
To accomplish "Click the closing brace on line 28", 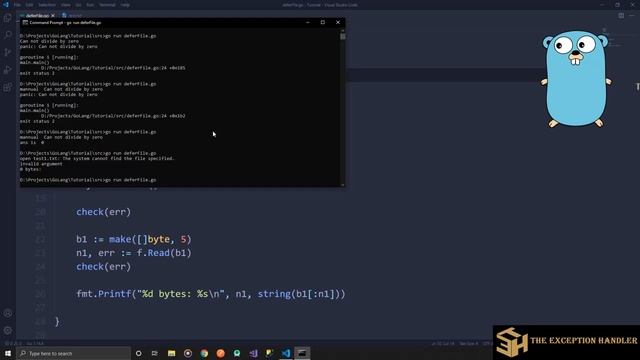I will 57,322.
